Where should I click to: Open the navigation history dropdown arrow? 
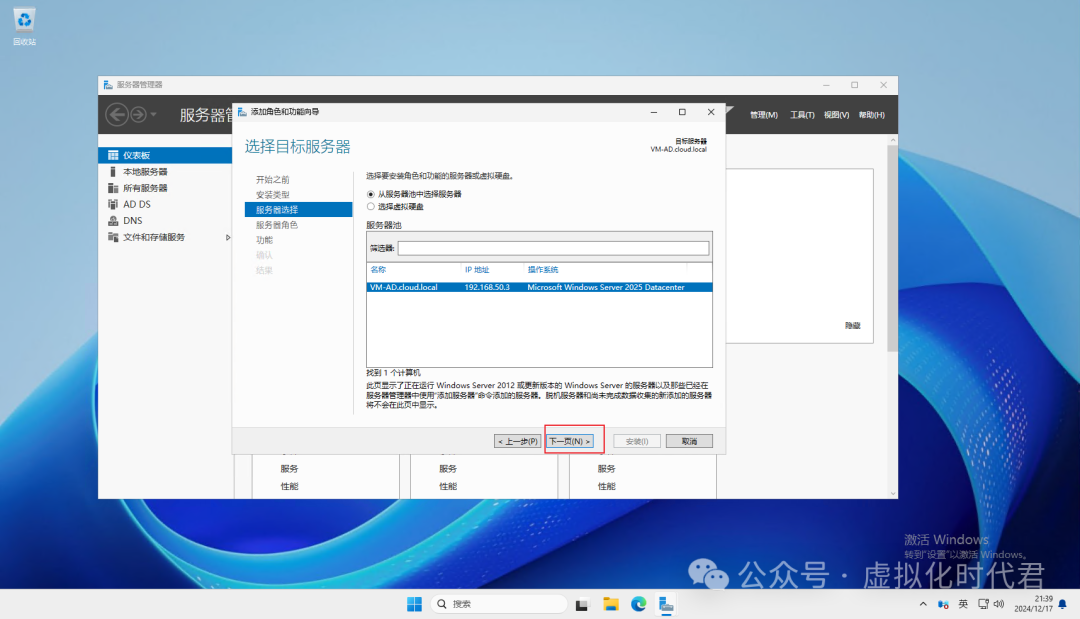click(x=154, y=115)
